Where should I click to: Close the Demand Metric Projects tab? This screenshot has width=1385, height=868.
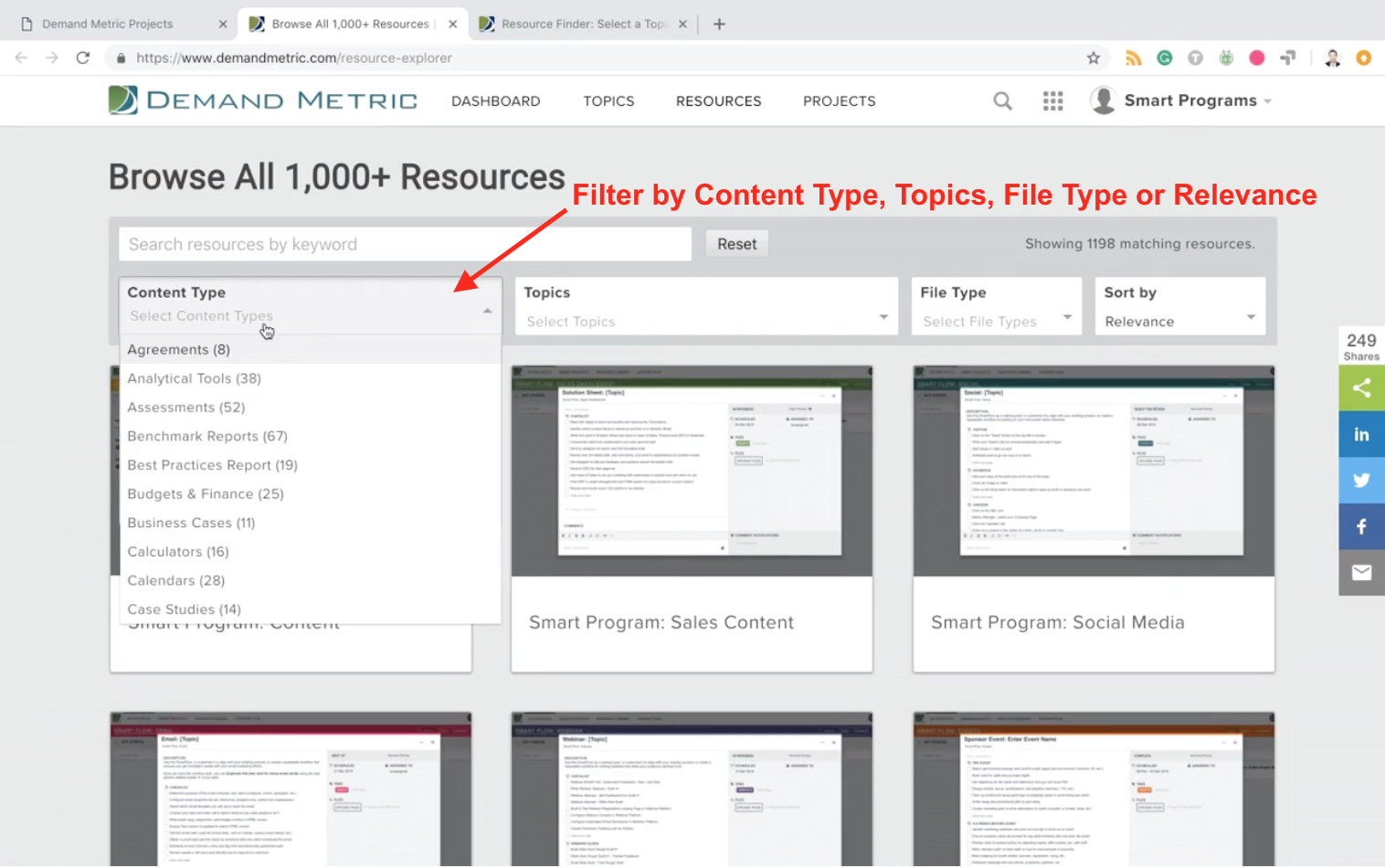coord(223,24)
